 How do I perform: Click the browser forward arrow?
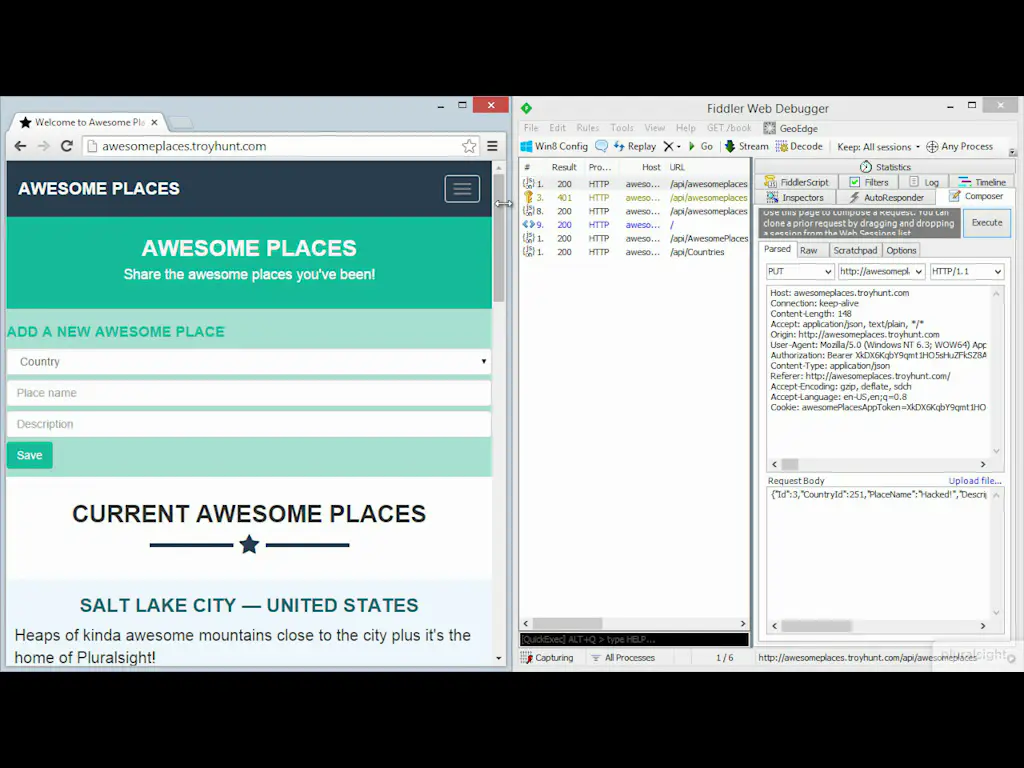[x=43, y=146]
